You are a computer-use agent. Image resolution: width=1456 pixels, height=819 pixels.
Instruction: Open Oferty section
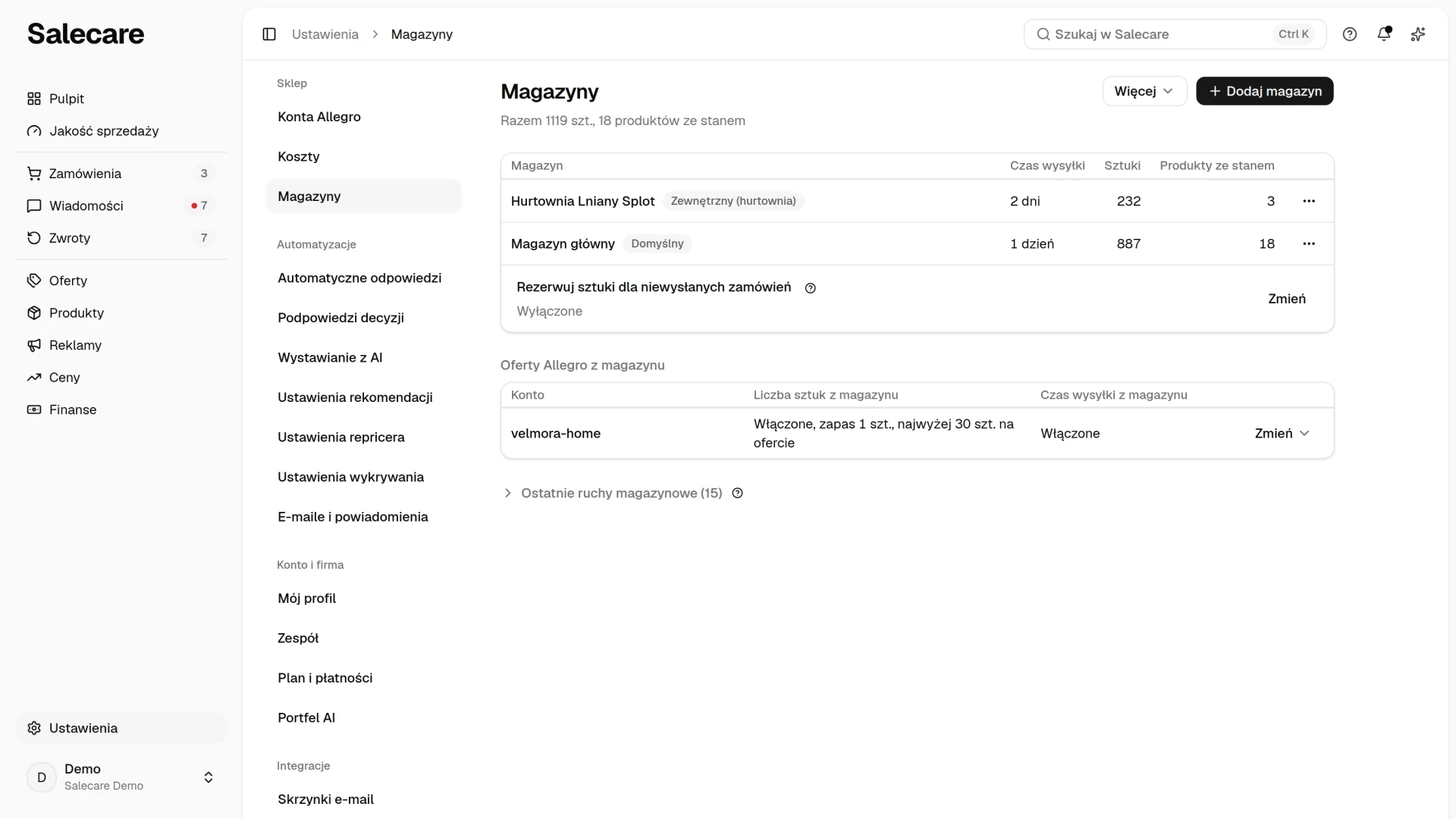tap(121, 281)
